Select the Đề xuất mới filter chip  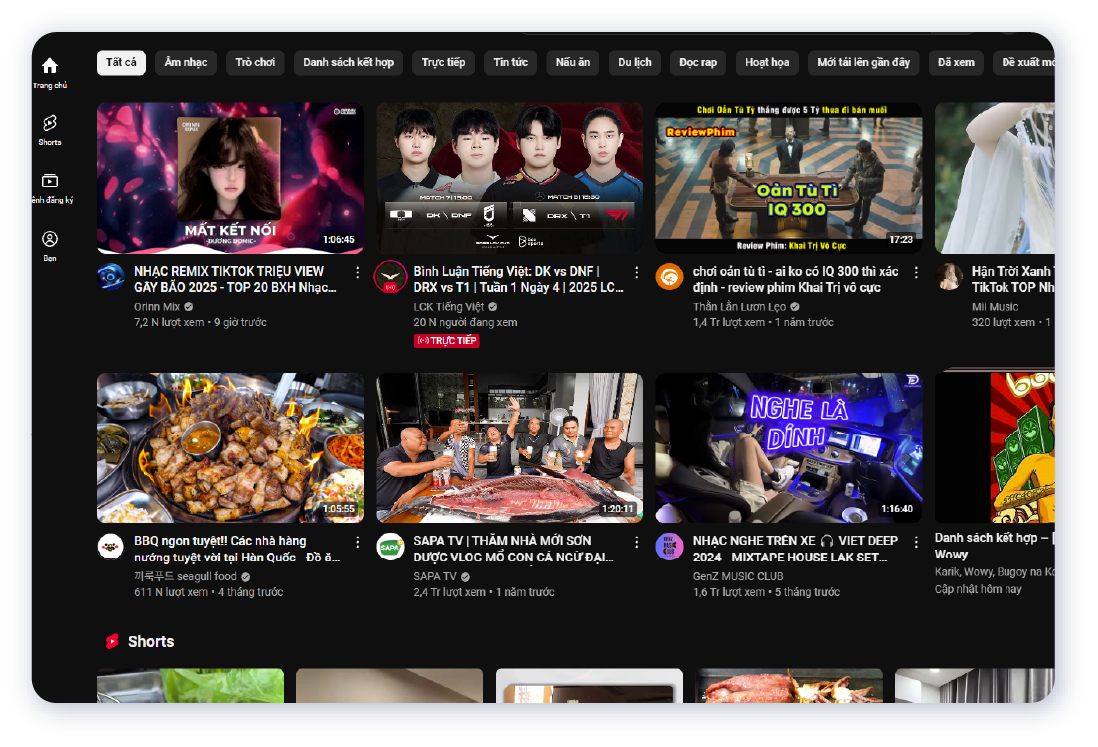click(x=1024, y=62)
